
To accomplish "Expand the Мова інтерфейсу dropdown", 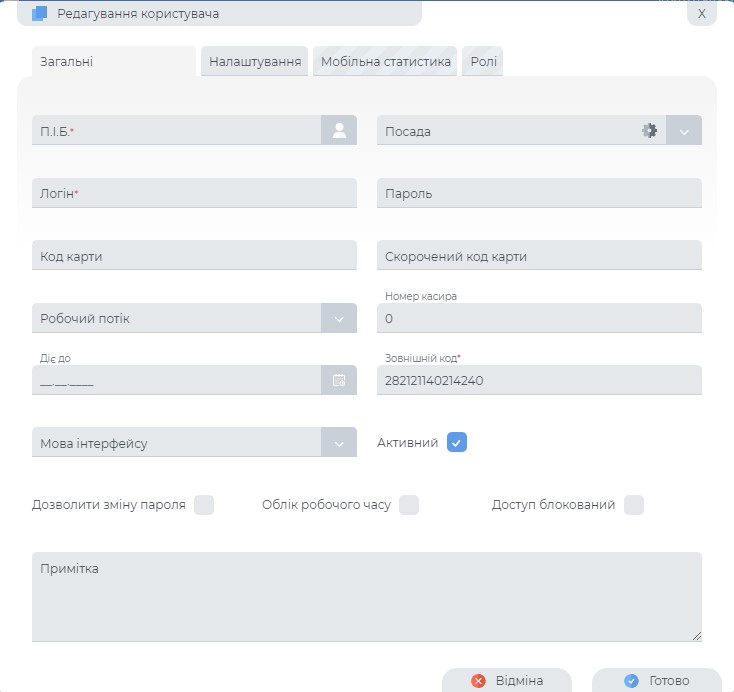I will coord(339,443).
